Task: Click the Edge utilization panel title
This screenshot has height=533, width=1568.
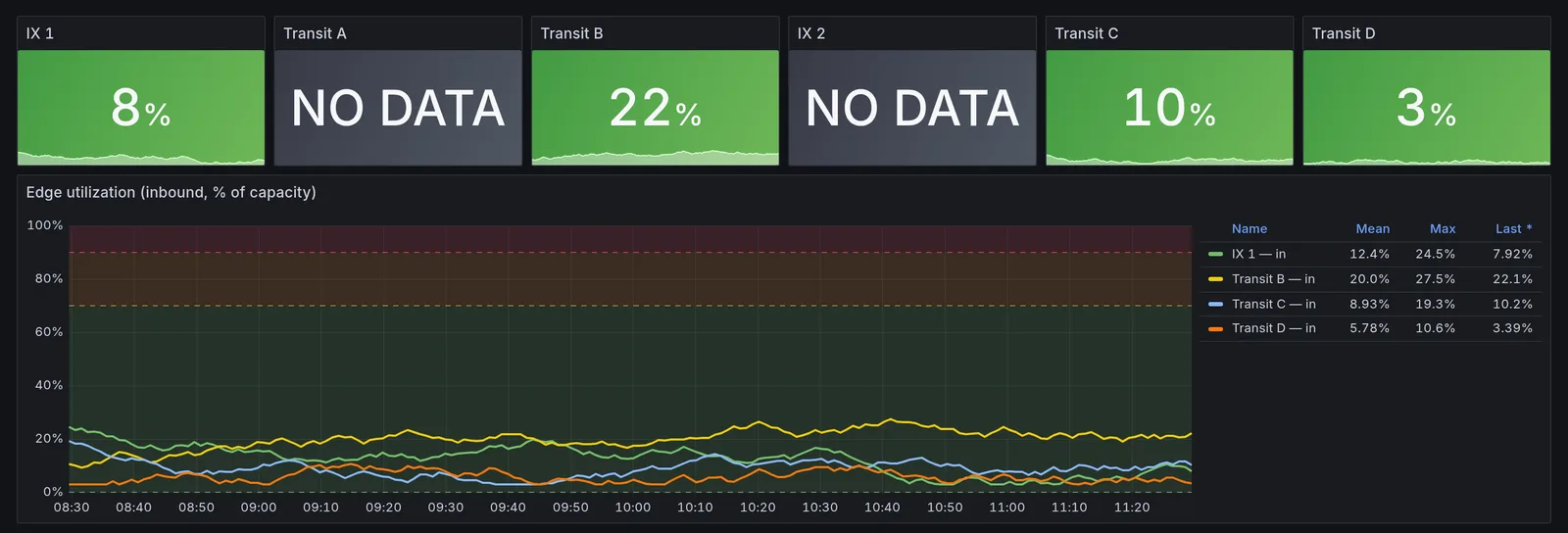Action: tap(171, 192)
